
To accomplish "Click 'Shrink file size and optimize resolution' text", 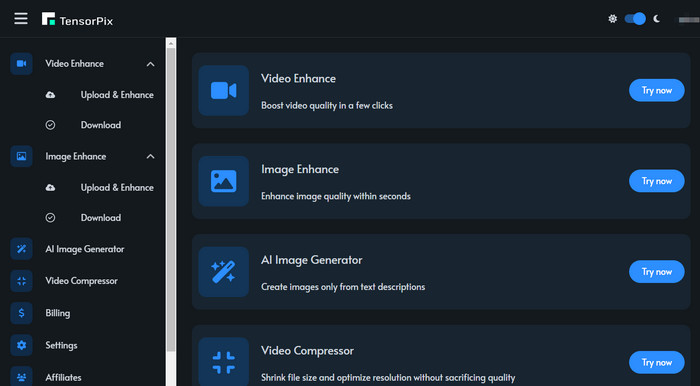I will 388,378.
